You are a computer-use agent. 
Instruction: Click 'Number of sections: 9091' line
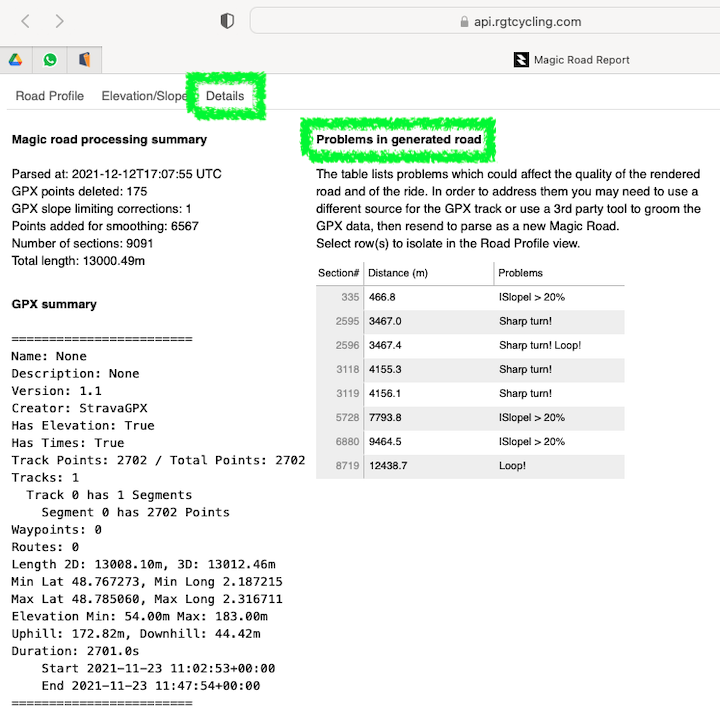point(82,244)
